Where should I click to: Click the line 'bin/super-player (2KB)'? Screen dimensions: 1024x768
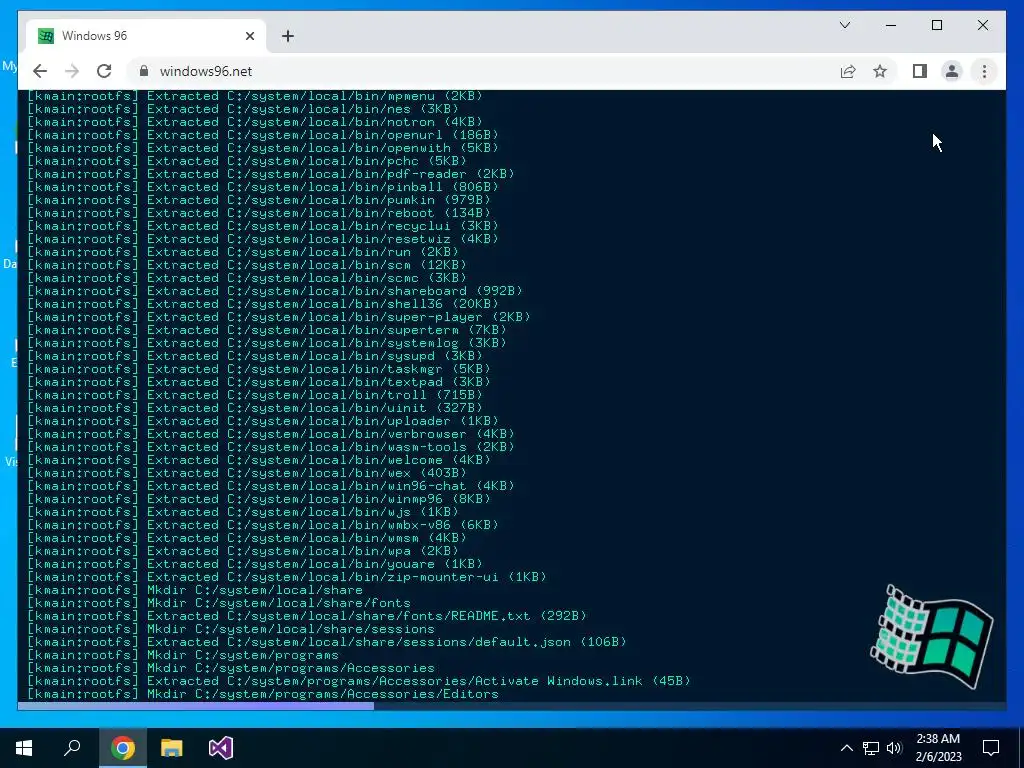tap(279, 317)
